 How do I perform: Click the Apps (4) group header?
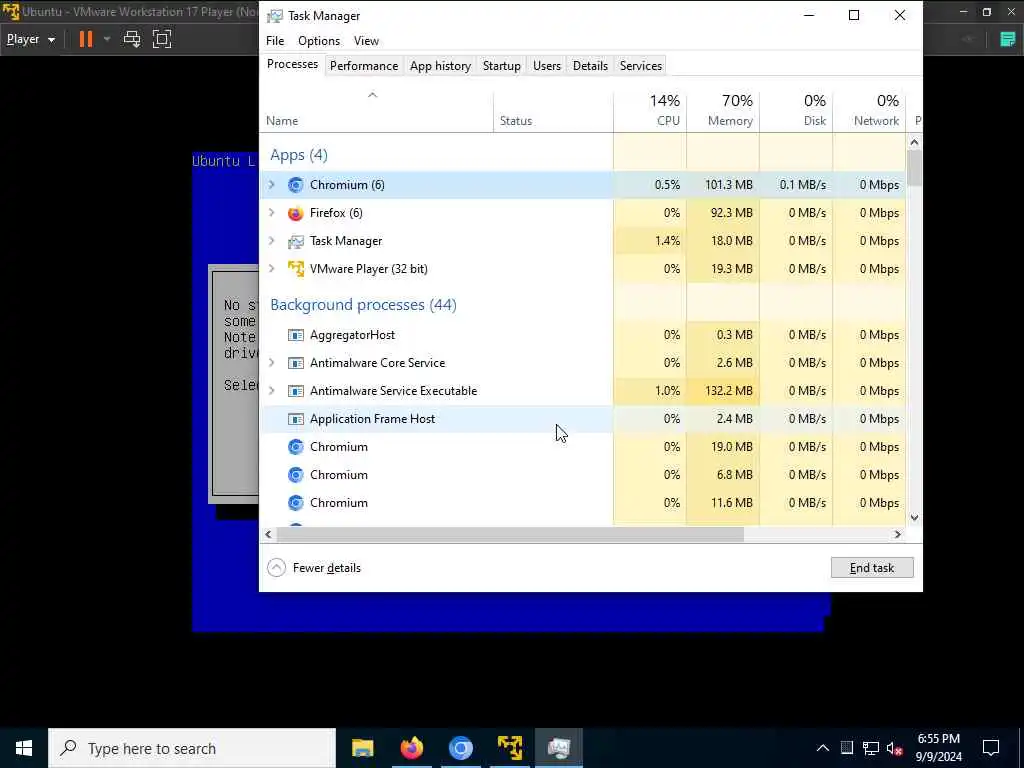click(299, 155)
